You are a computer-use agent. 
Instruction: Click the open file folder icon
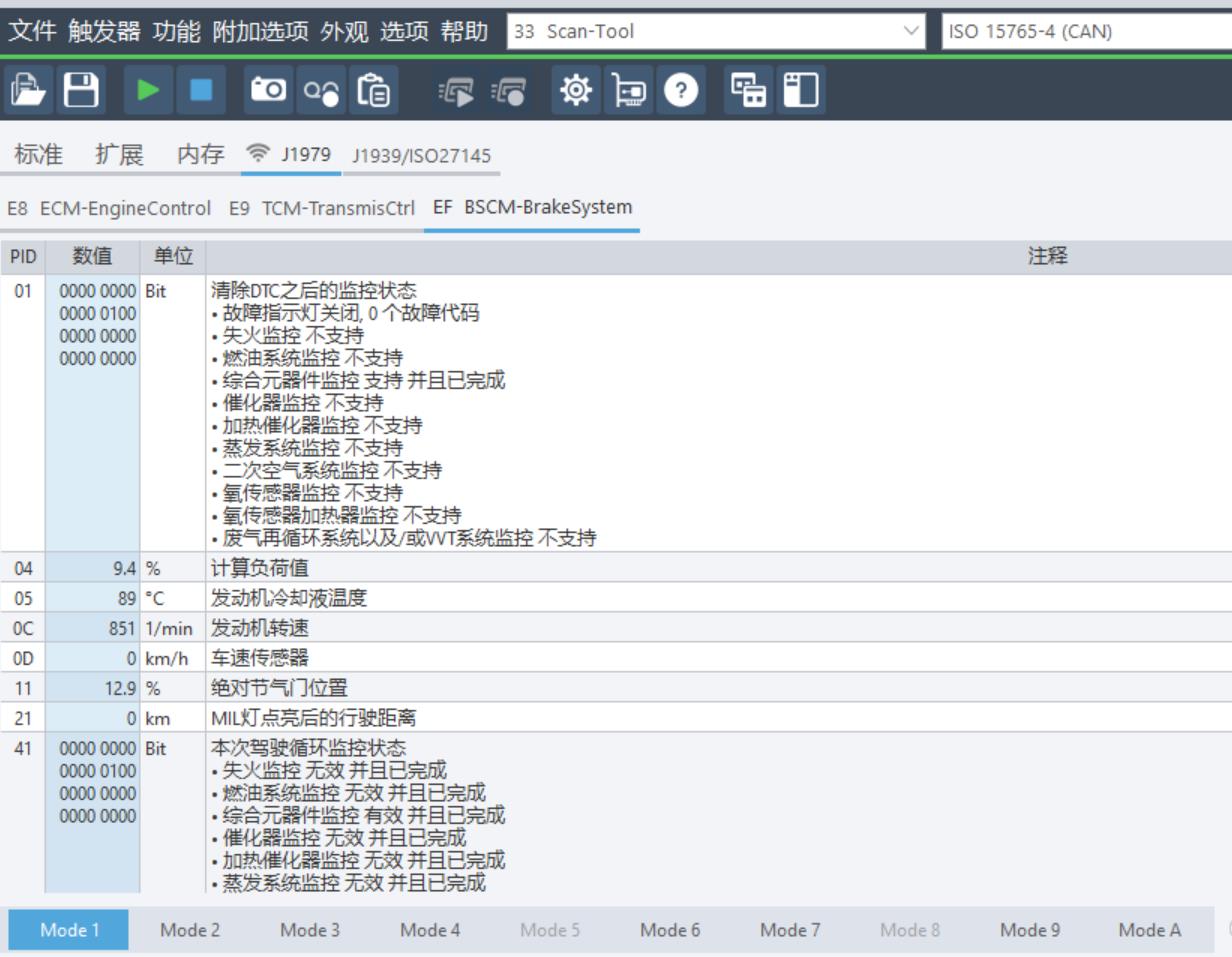(x=29, y=91)
